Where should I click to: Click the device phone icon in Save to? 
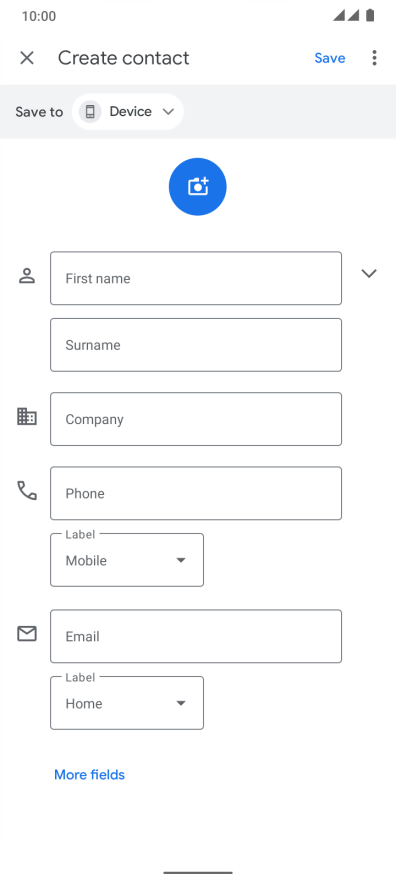(x=90, y=112)
